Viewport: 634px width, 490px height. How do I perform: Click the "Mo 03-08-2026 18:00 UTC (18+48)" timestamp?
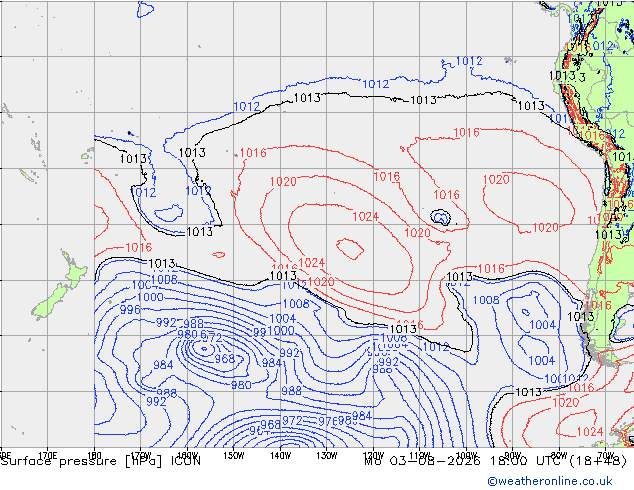pos(495,461)
